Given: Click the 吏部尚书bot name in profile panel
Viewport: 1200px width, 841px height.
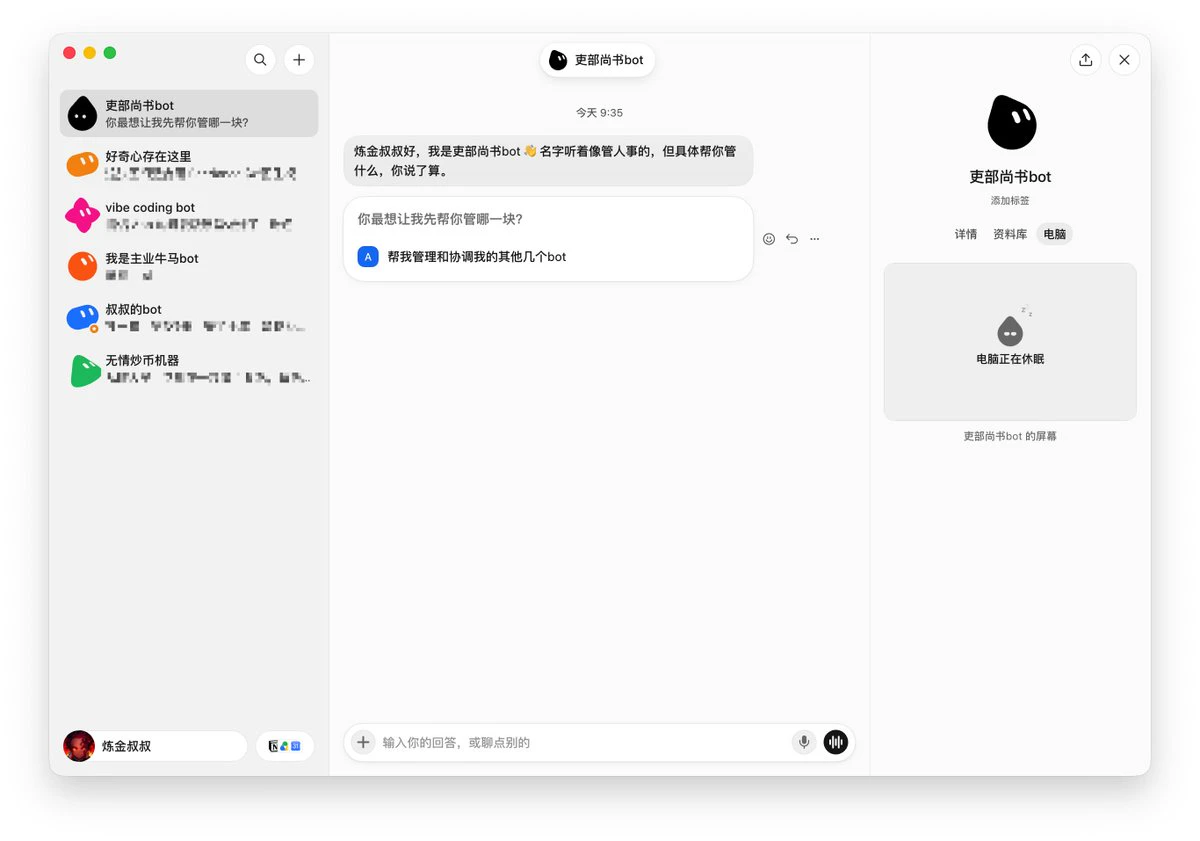Looking at the screenshot, I should click(1010, 177).
